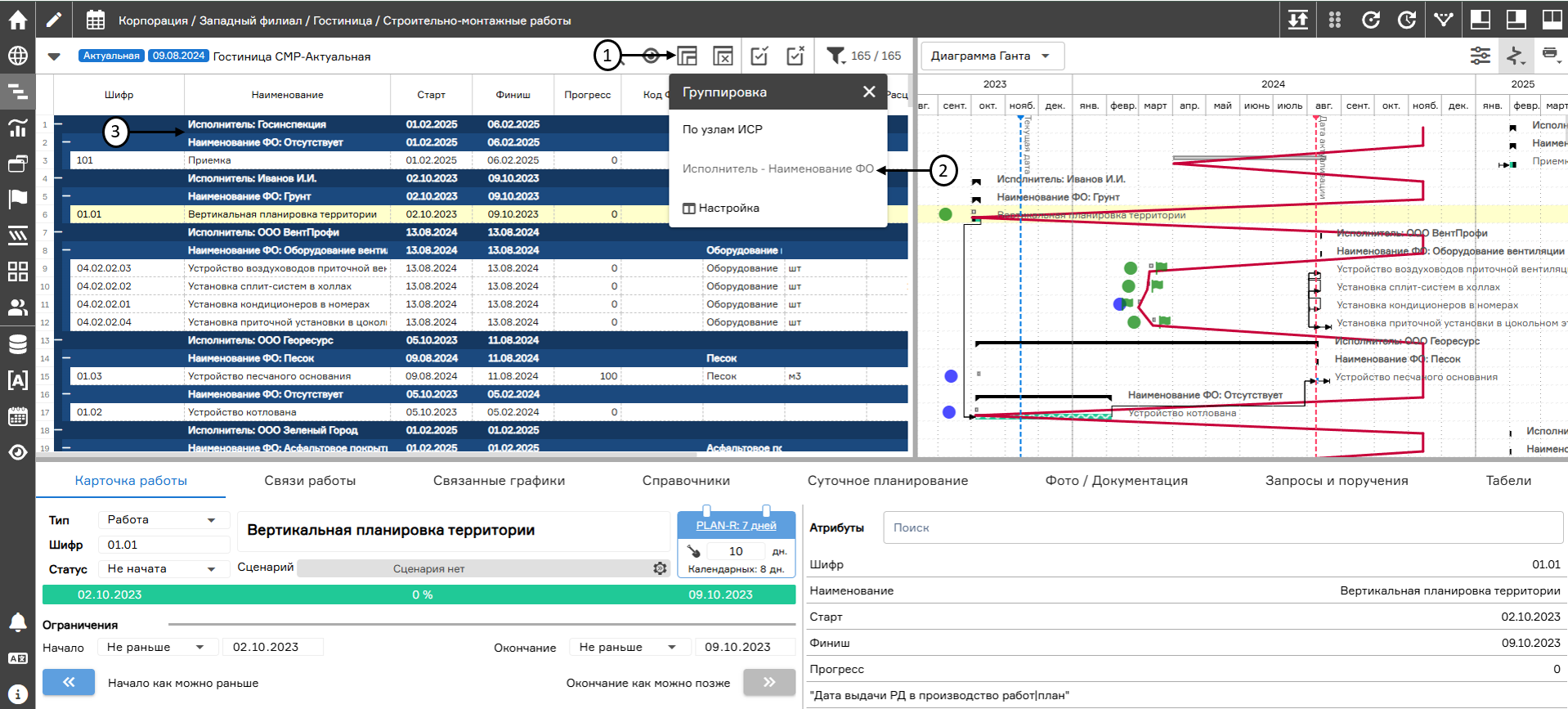Go to the Home icon in sidebar
The image size is (1568, 709).
tap(17, 20)
